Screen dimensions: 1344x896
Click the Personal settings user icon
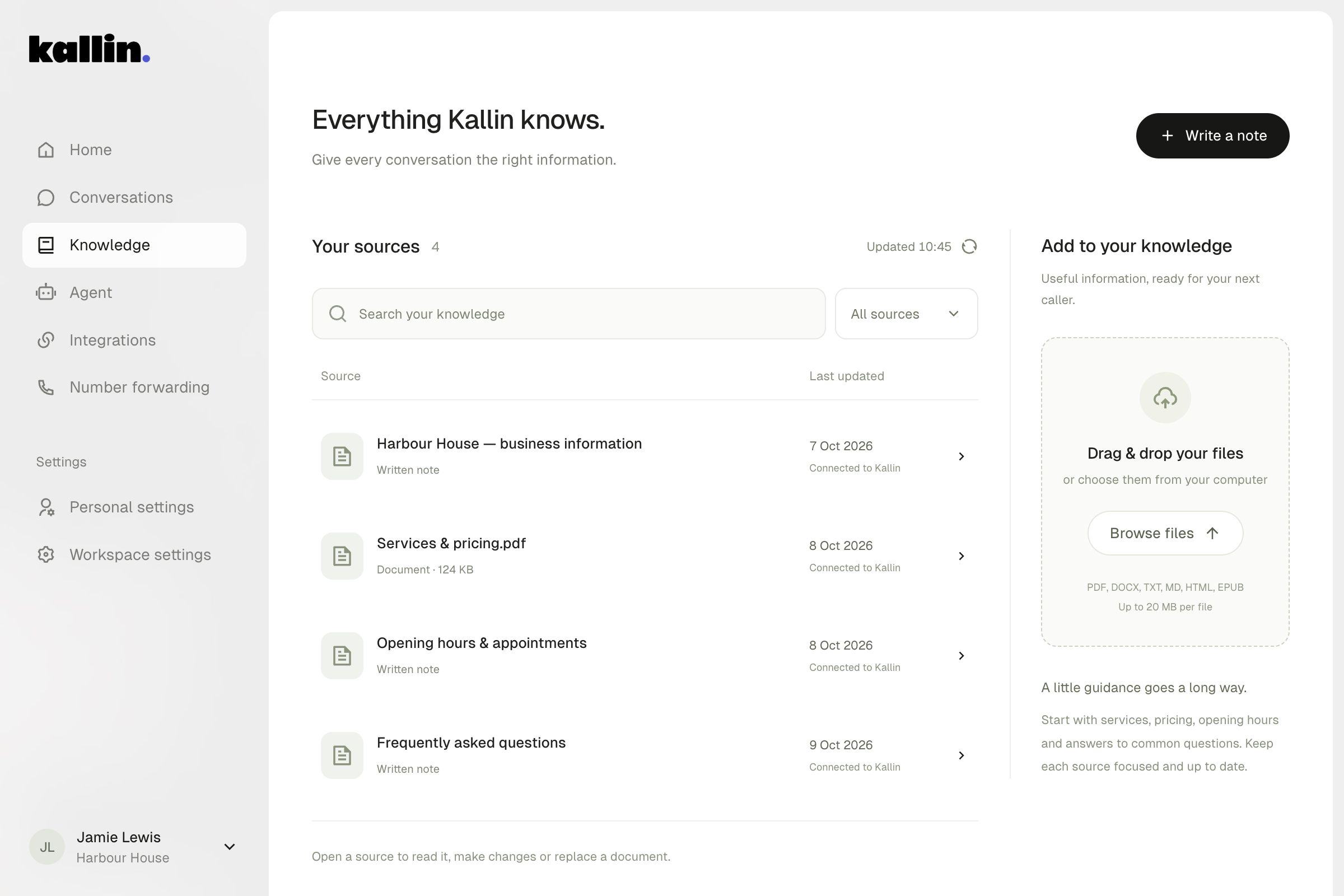coord(46,507)
